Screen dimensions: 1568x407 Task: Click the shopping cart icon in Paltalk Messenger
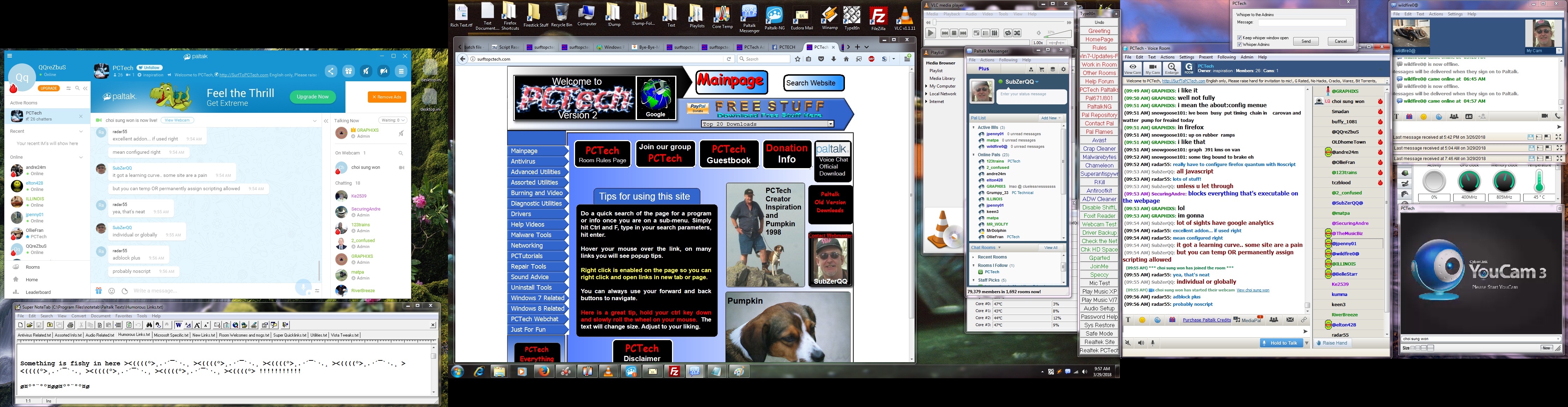1042,69
